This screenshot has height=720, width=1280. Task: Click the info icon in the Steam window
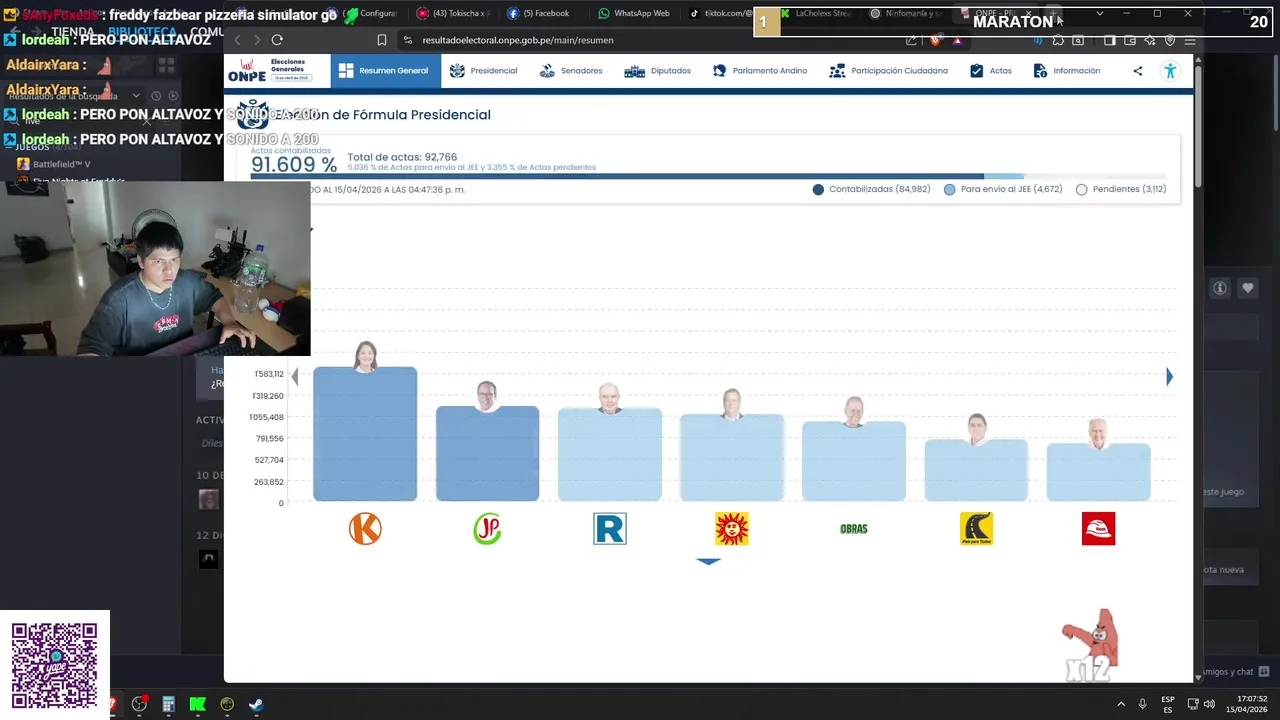click(1220, 288)
